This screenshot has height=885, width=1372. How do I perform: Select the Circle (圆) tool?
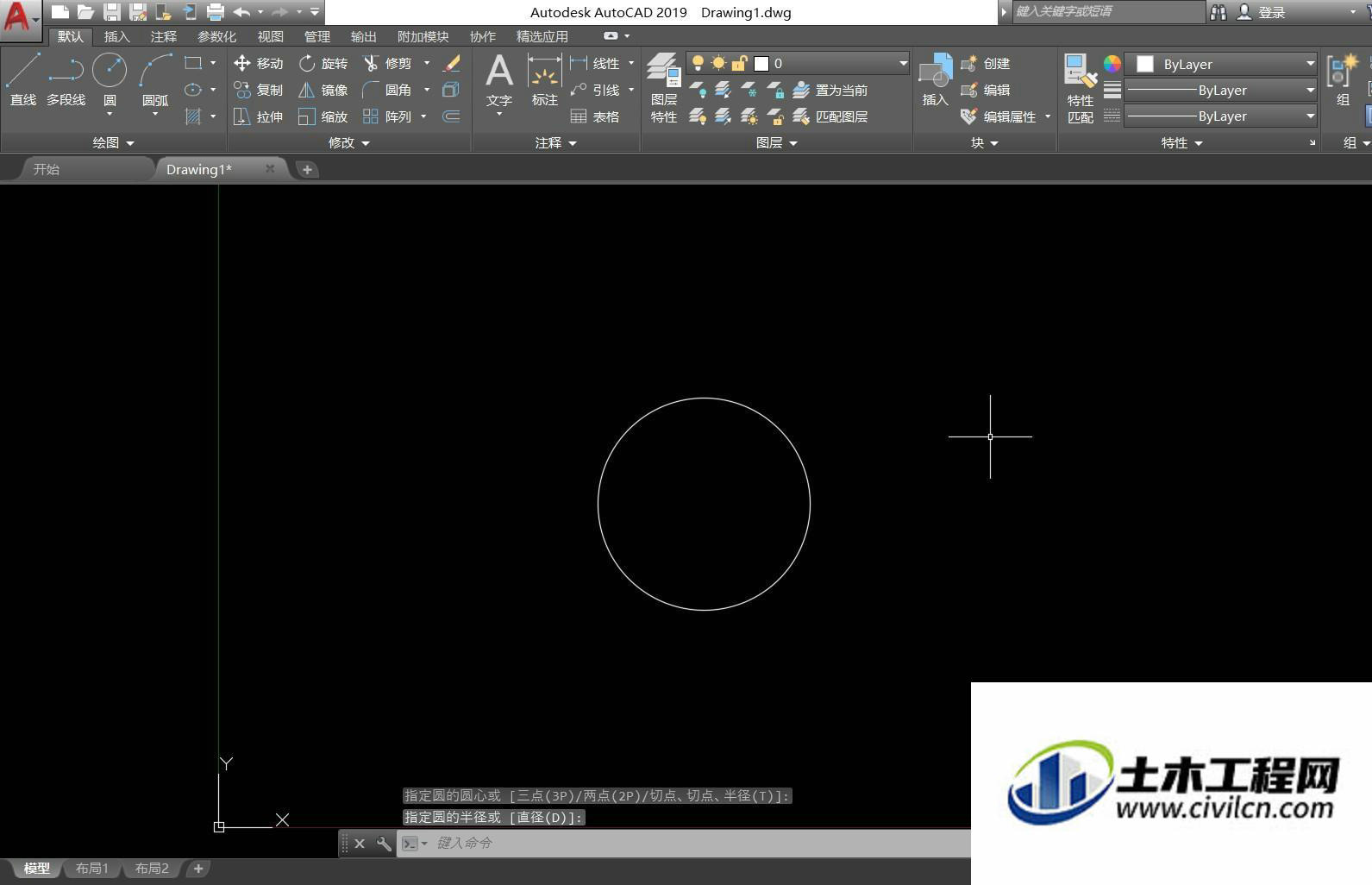[110, 79]
